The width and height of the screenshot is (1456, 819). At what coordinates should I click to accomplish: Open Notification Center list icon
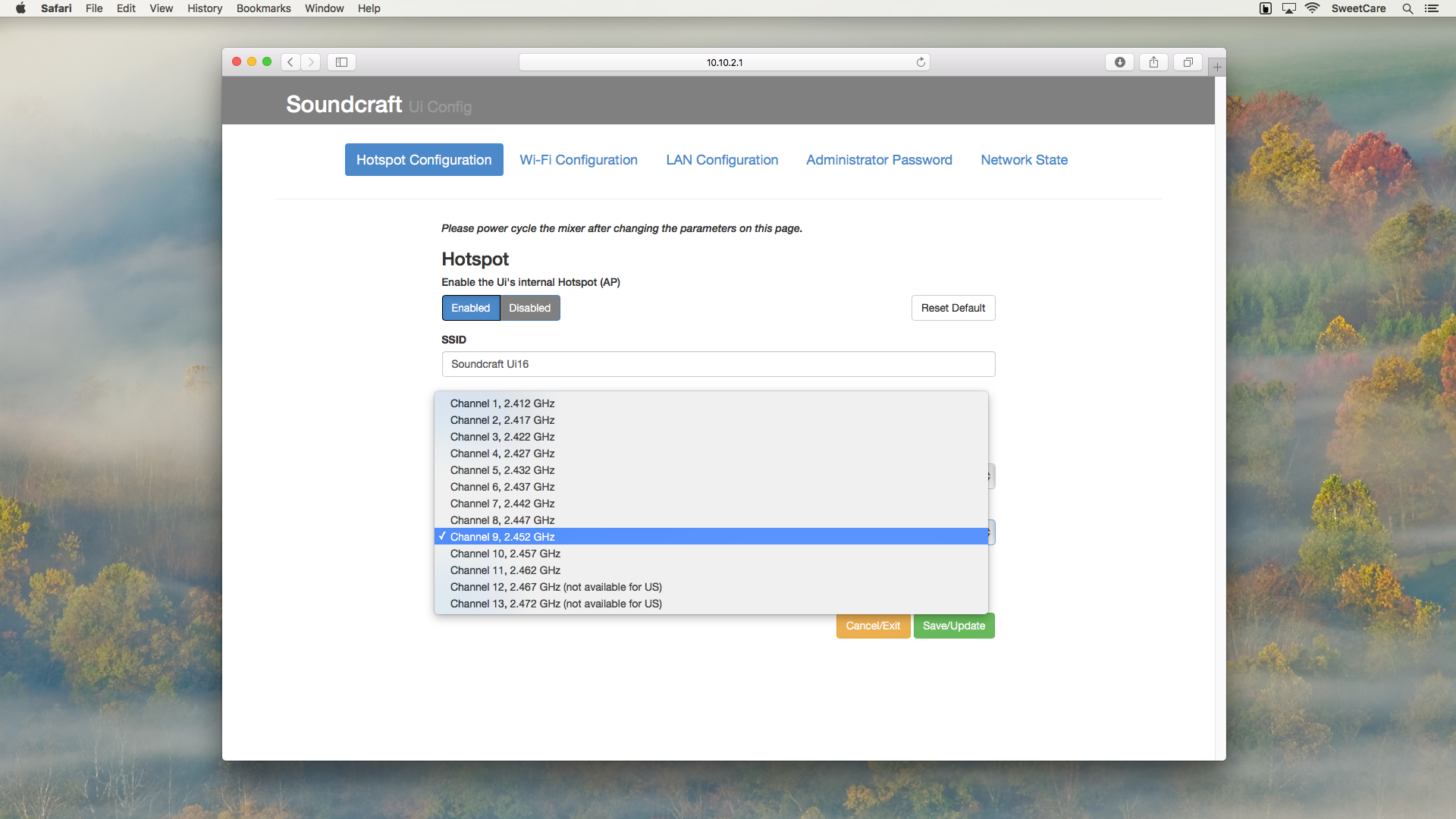[1432, 8]
